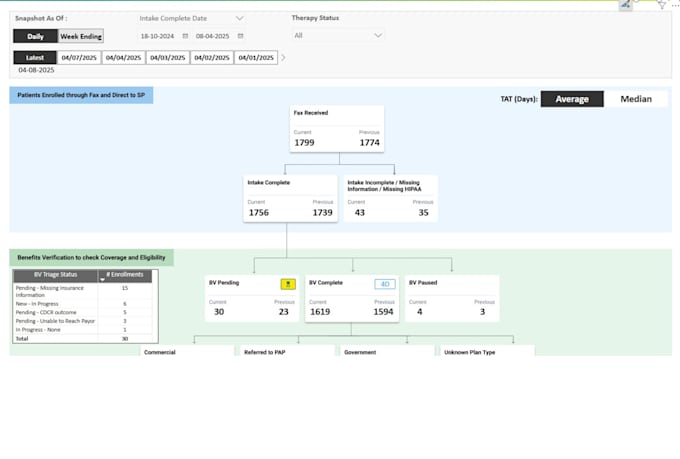Switch snapshot to Week Ending
This screenshot has width=680, height=459.
[81, 36]
